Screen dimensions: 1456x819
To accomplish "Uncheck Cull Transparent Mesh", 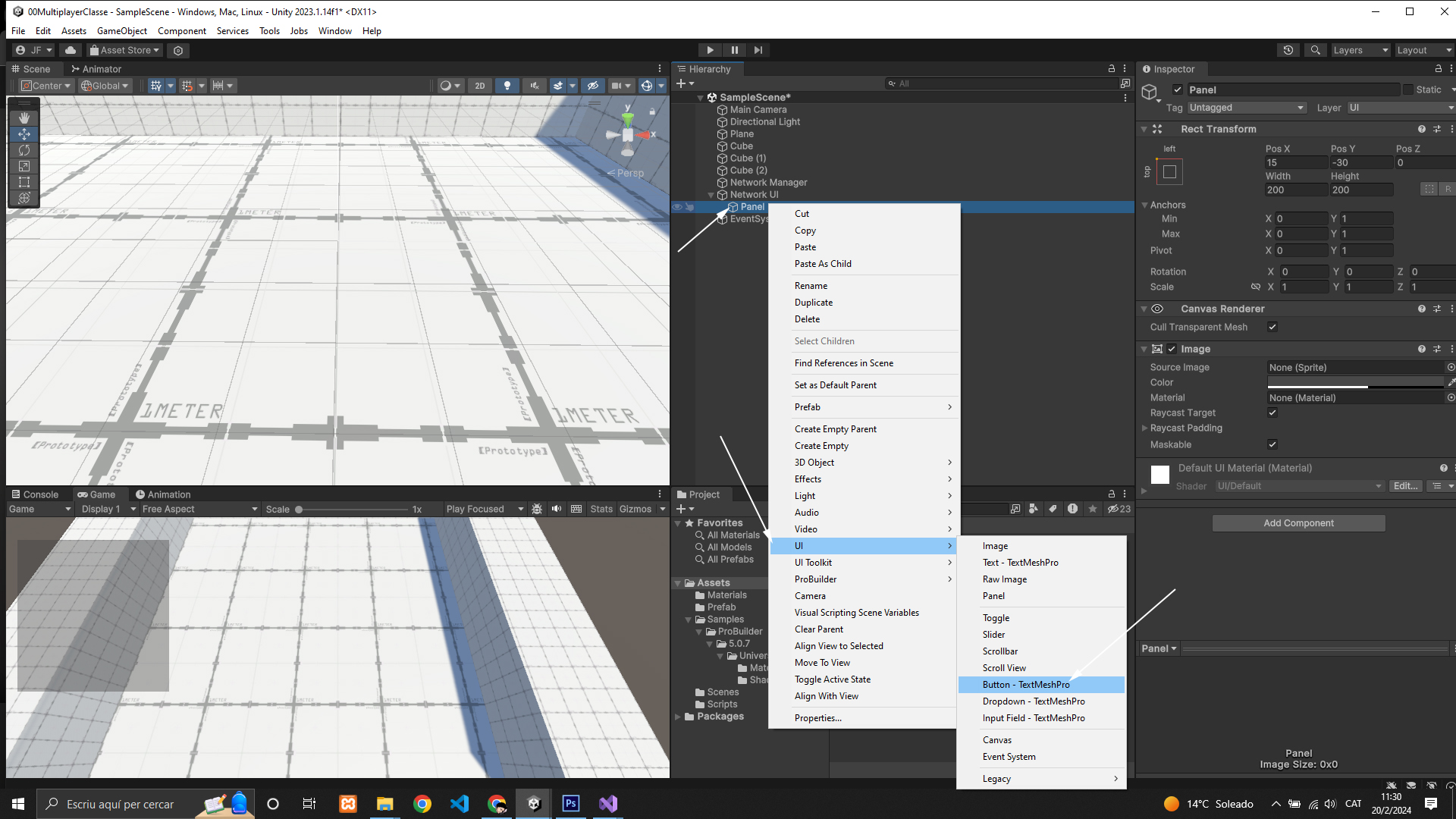I will point(1272,327).
